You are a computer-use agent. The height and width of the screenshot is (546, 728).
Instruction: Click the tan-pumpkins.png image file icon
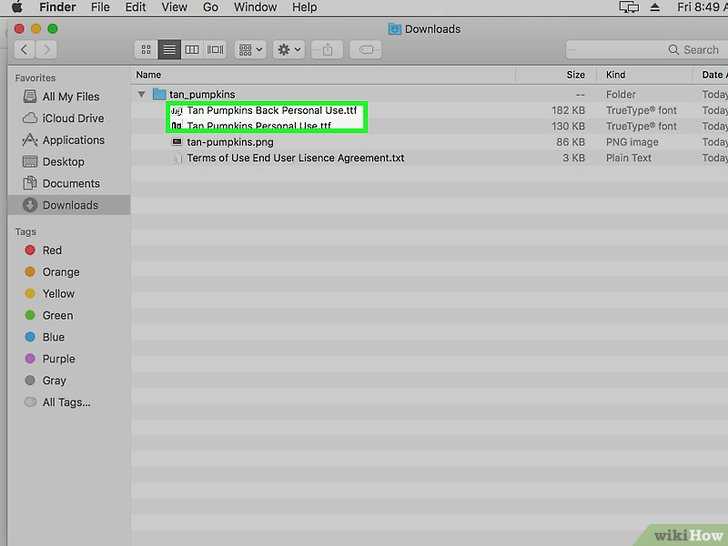(176, 142)
